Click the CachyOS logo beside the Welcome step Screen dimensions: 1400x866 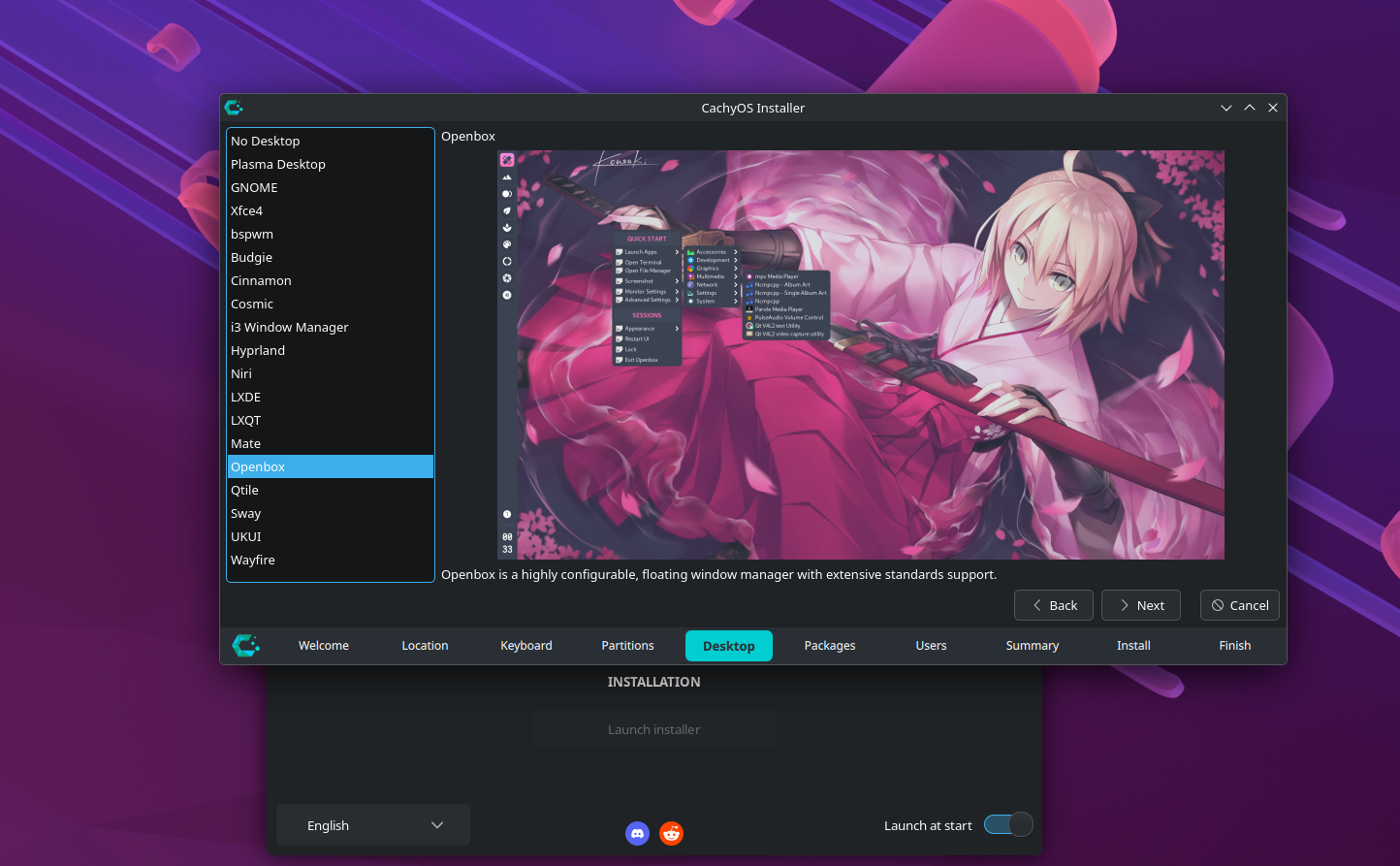246,645
